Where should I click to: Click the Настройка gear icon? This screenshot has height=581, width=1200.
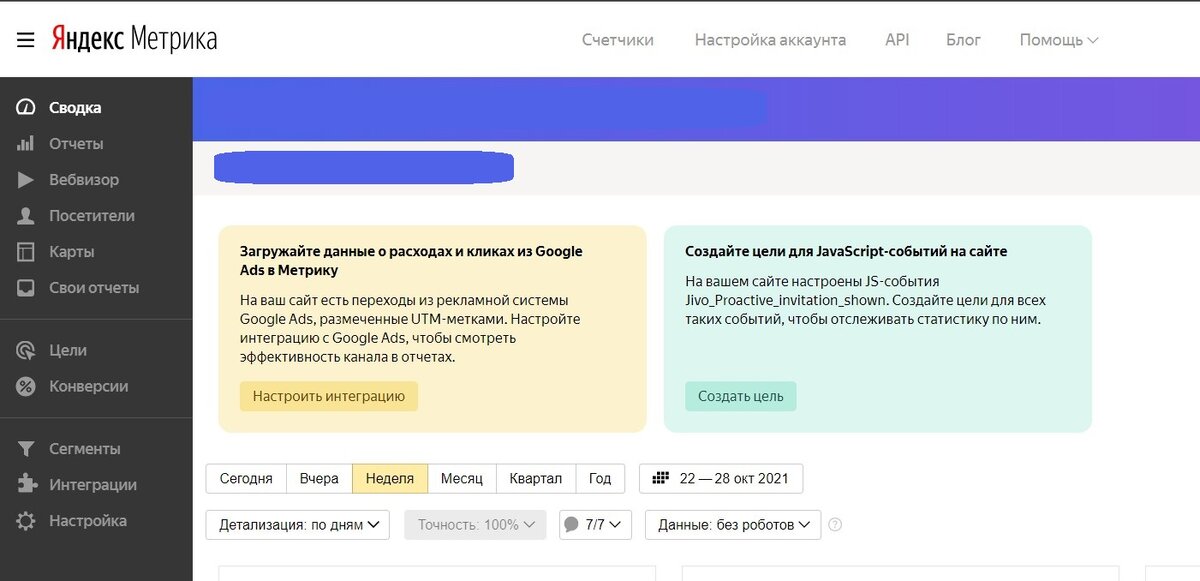(26, 521)
